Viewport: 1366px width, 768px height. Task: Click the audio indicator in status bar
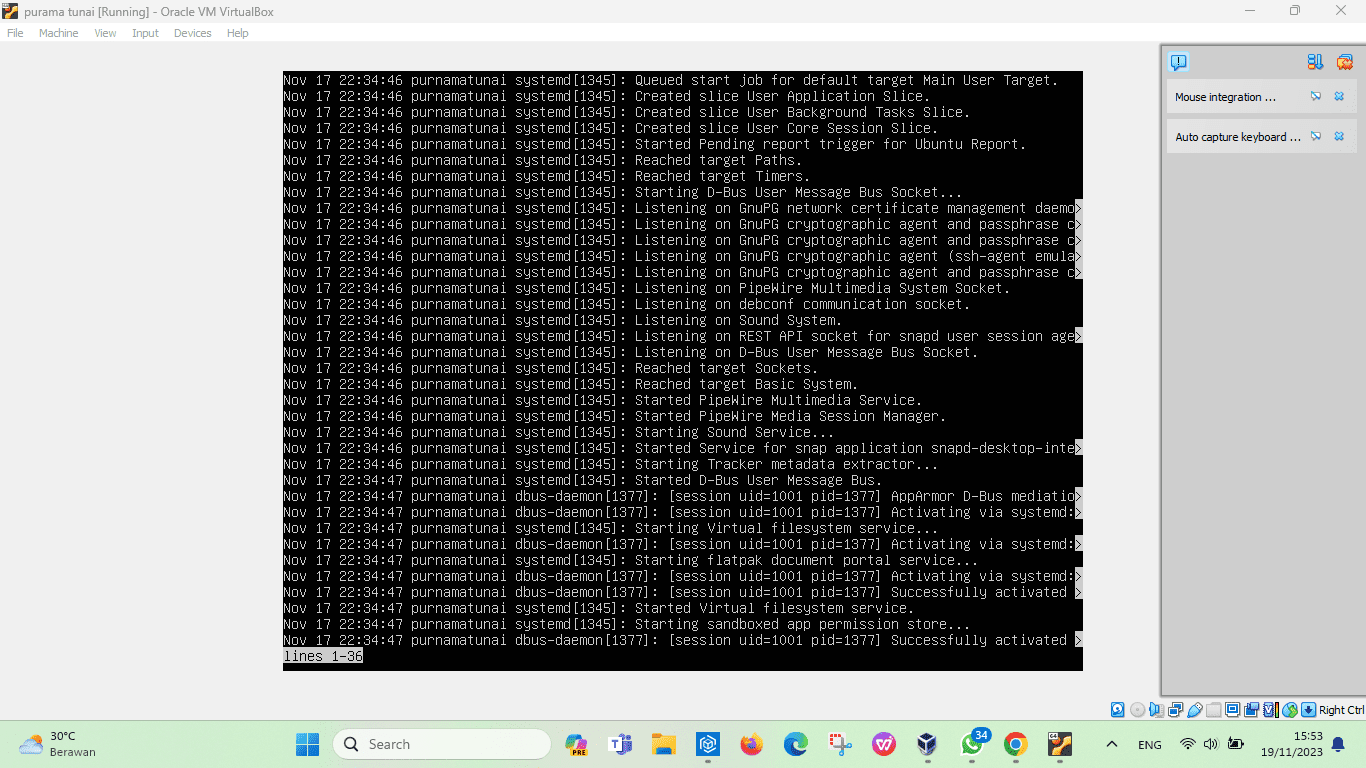[x=1156, y=710]
